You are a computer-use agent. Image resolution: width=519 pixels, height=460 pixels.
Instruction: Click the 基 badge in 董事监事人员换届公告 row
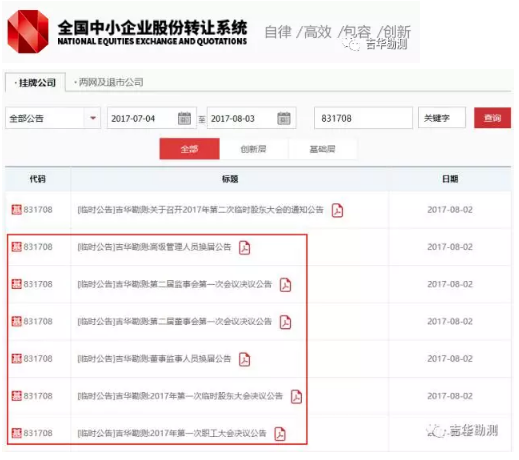coord(17,359)
